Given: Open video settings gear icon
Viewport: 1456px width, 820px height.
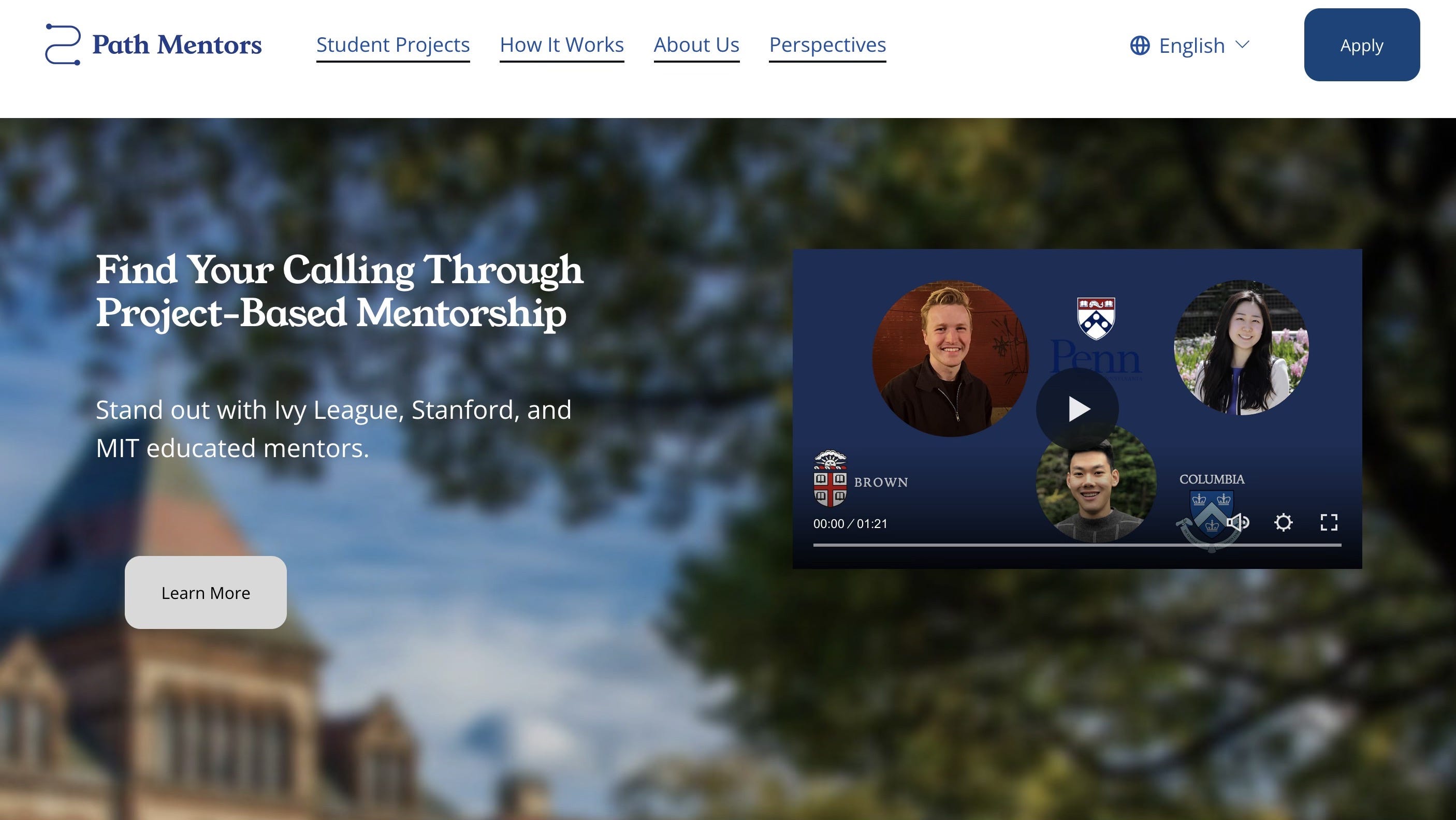Looking at the screenshot, I should click(1283, 522).
